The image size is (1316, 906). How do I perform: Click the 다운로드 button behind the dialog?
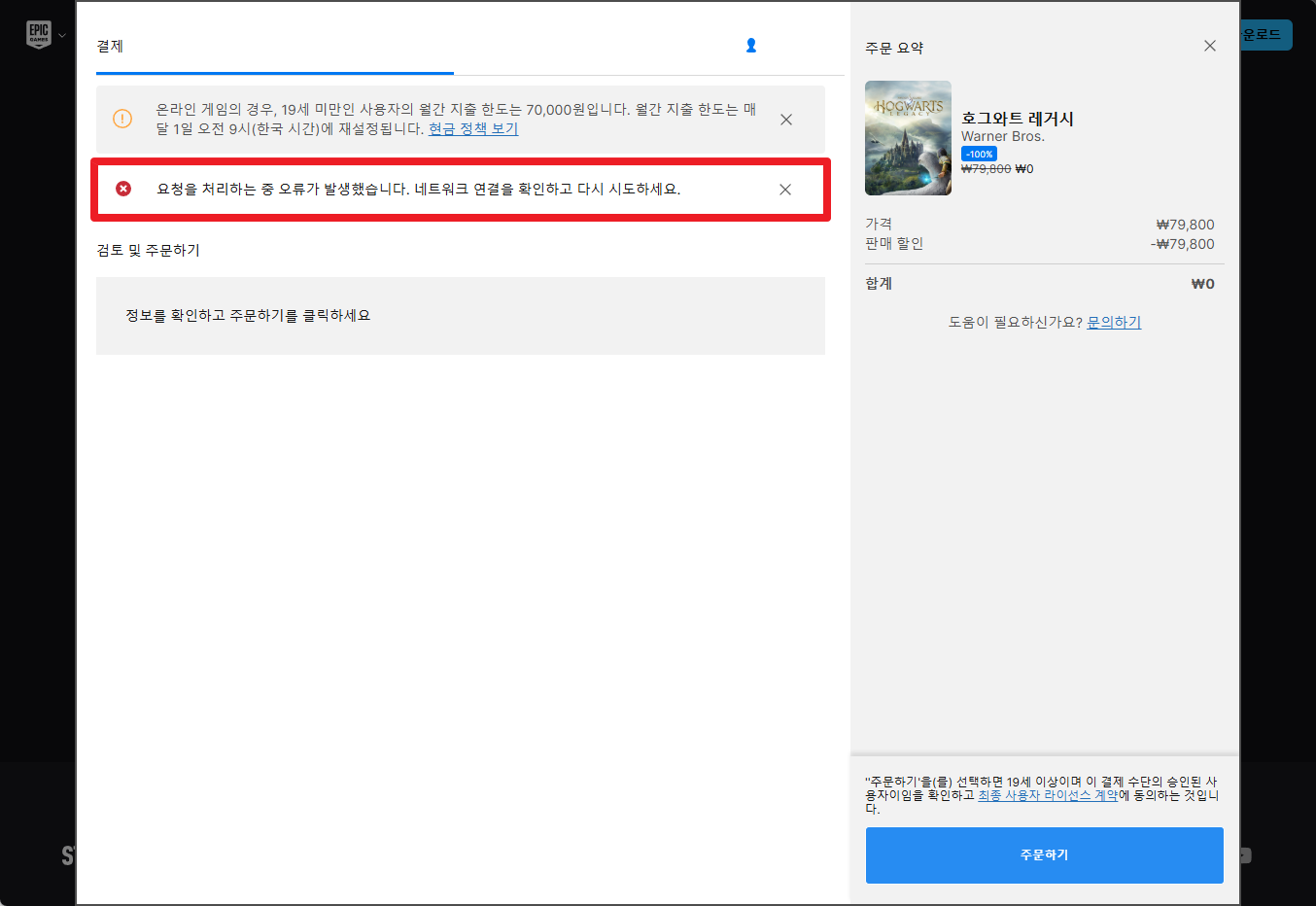[x=1266, y=35]
